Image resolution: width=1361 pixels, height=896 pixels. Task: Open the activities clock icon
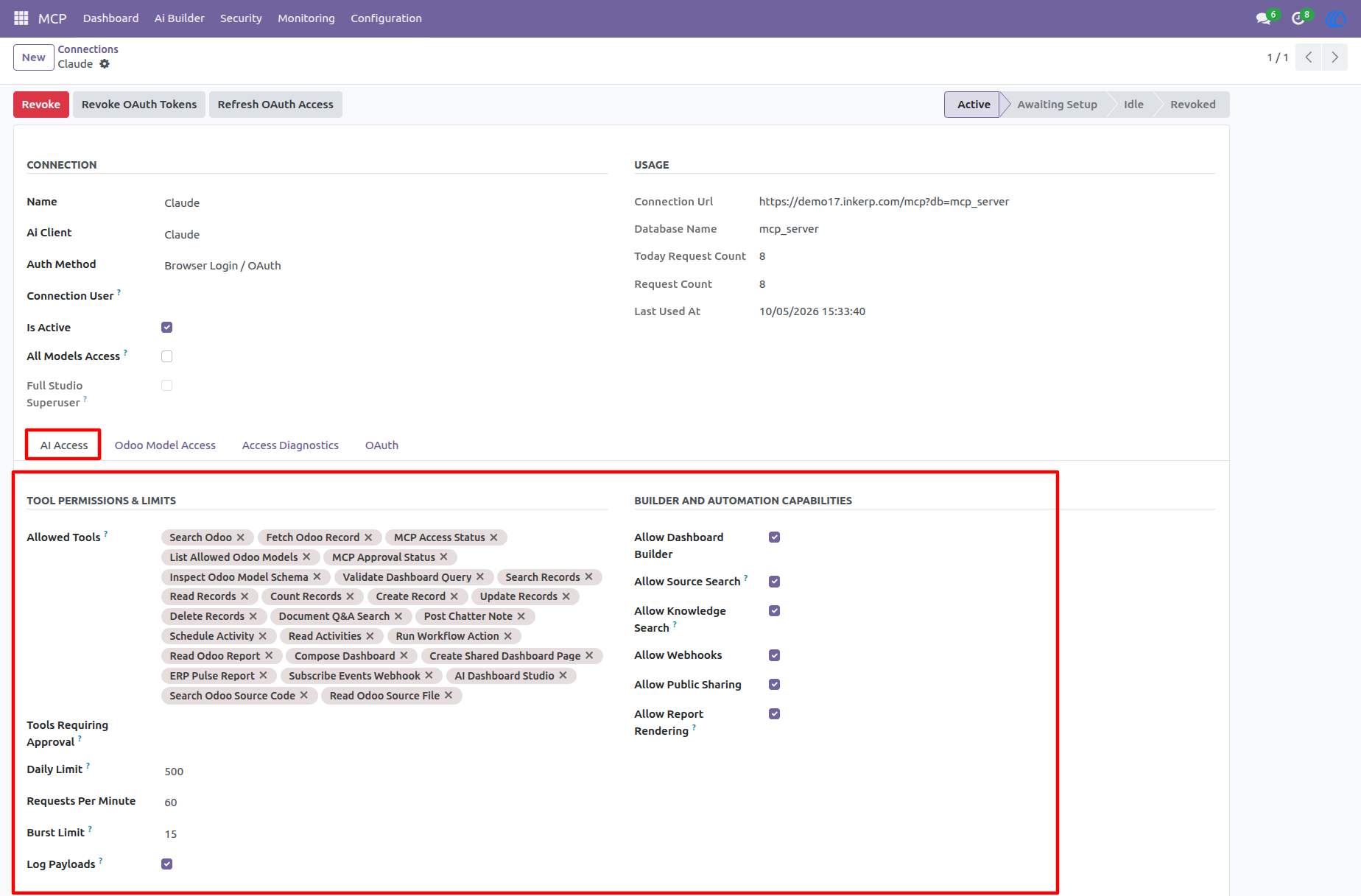pyautogui.click(x=1298, y=18)
